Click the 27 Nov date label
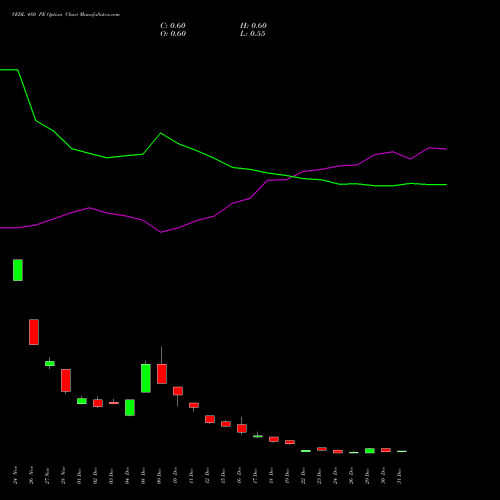The height and width of the screenshot is (500, 500). coord(47,476)
